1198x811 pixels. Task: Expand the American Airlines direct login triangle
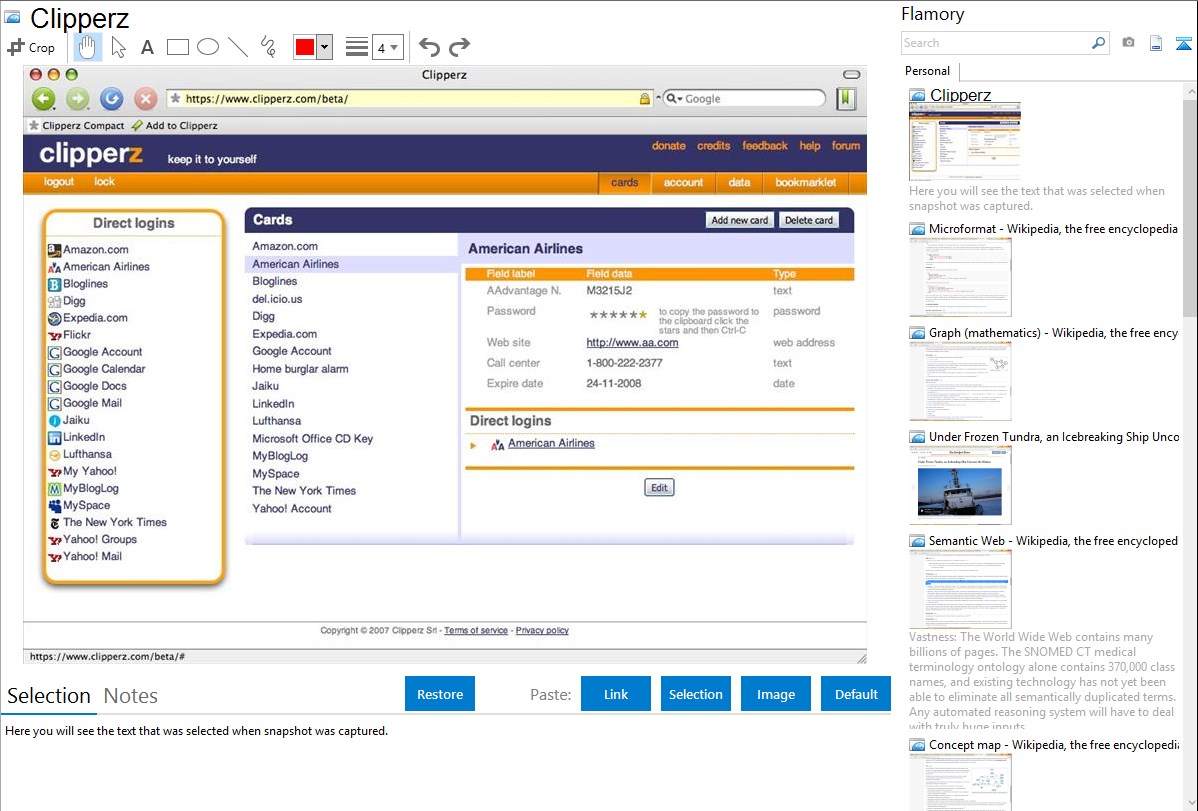point(473,445)
